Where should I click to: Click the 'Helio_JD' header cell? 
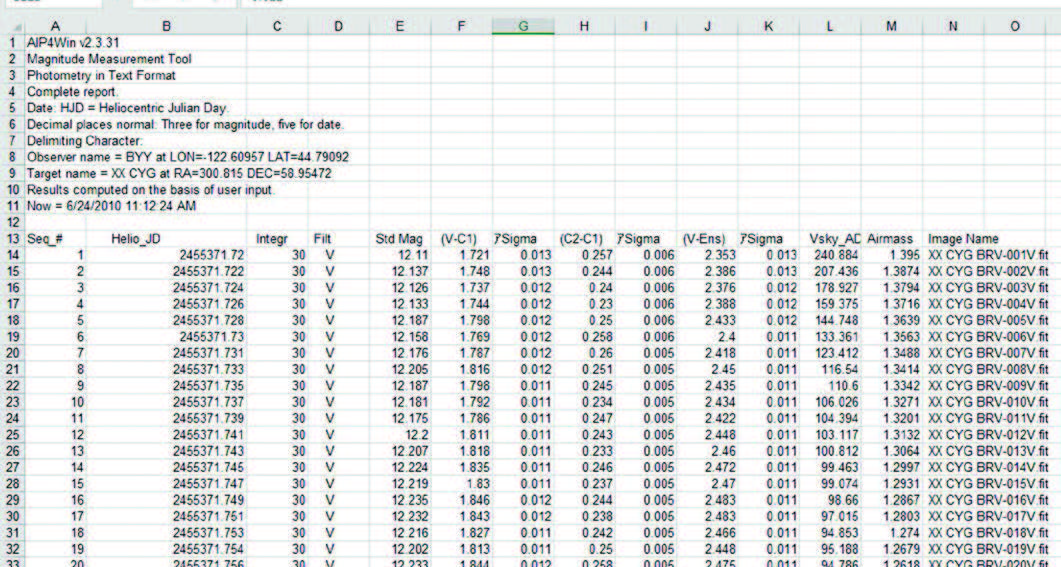coord(166,239)
